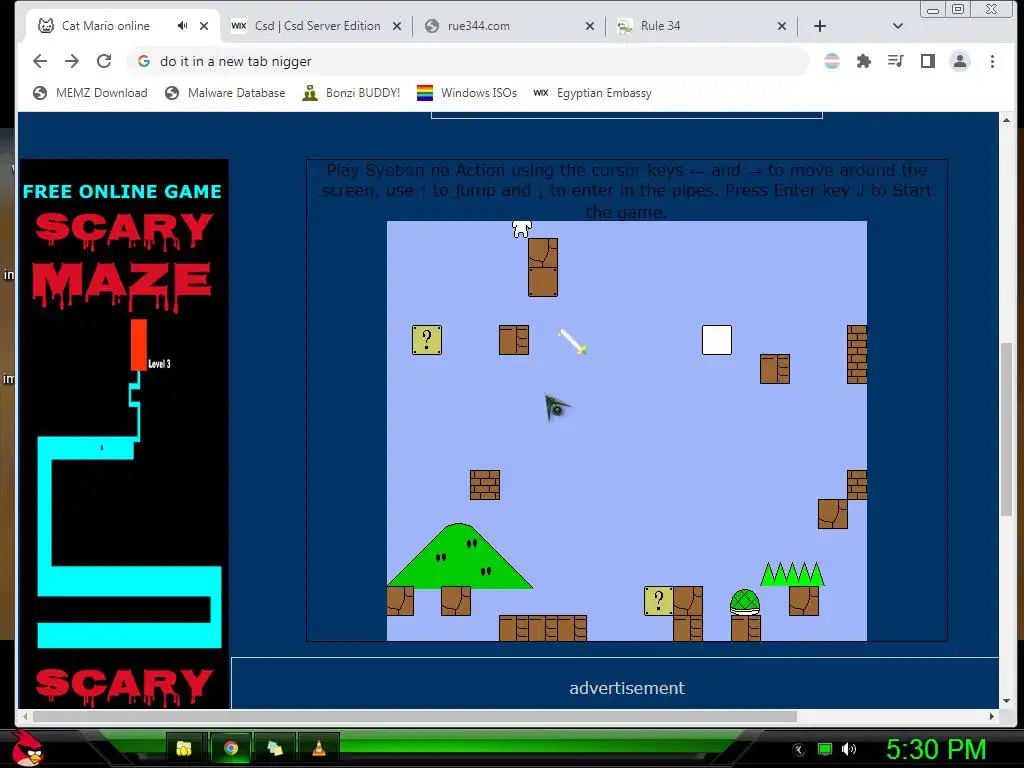Switch to the rue344.com tab
Viewport: 1024px width, 768px height.
(x=510, y=26)
